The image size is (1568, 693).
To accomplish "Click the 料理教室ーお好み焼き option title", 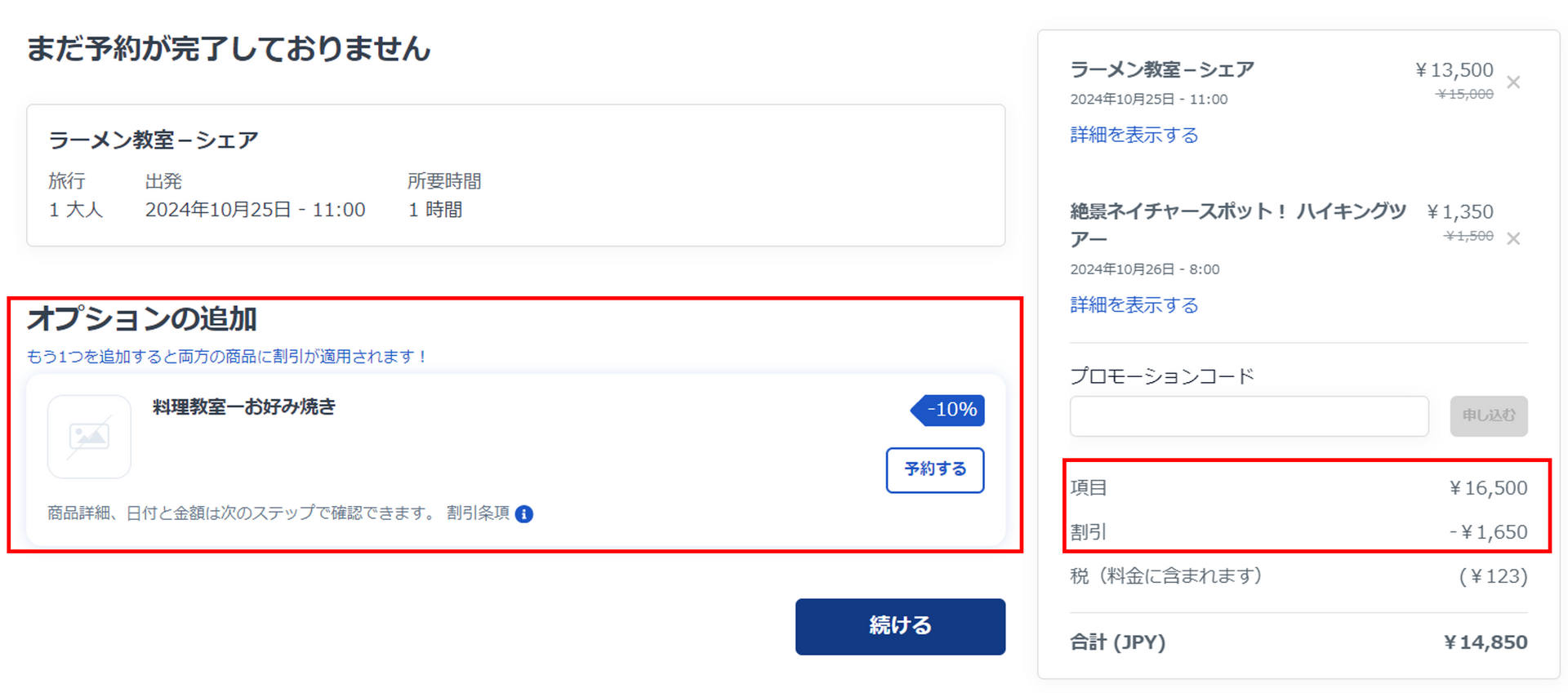I will pos(244,406).
